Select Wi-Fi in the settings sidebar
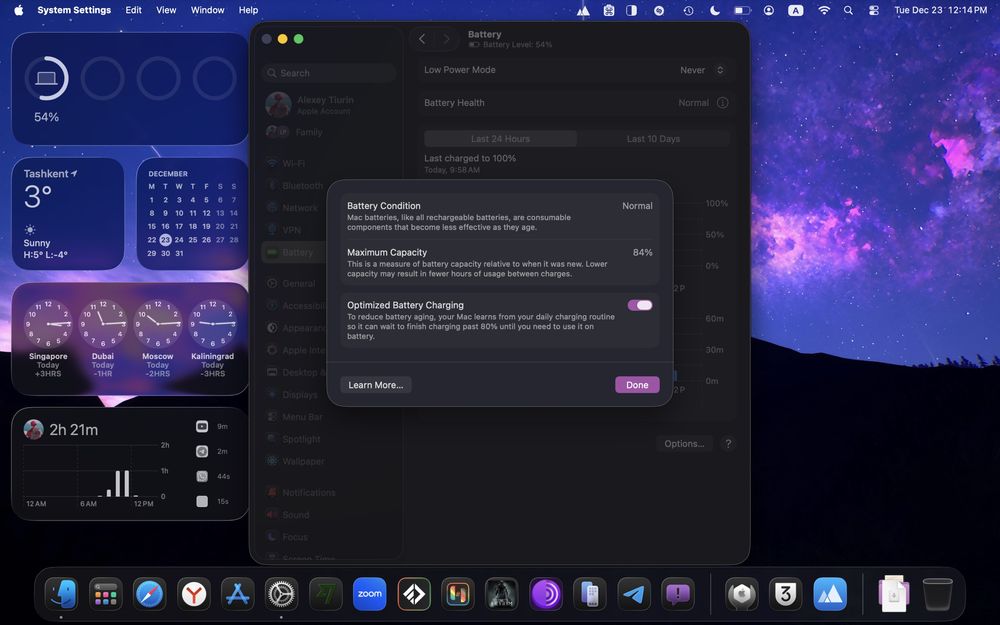The width and height of the screenshot is (1000, 625). [x=330, y=163]
